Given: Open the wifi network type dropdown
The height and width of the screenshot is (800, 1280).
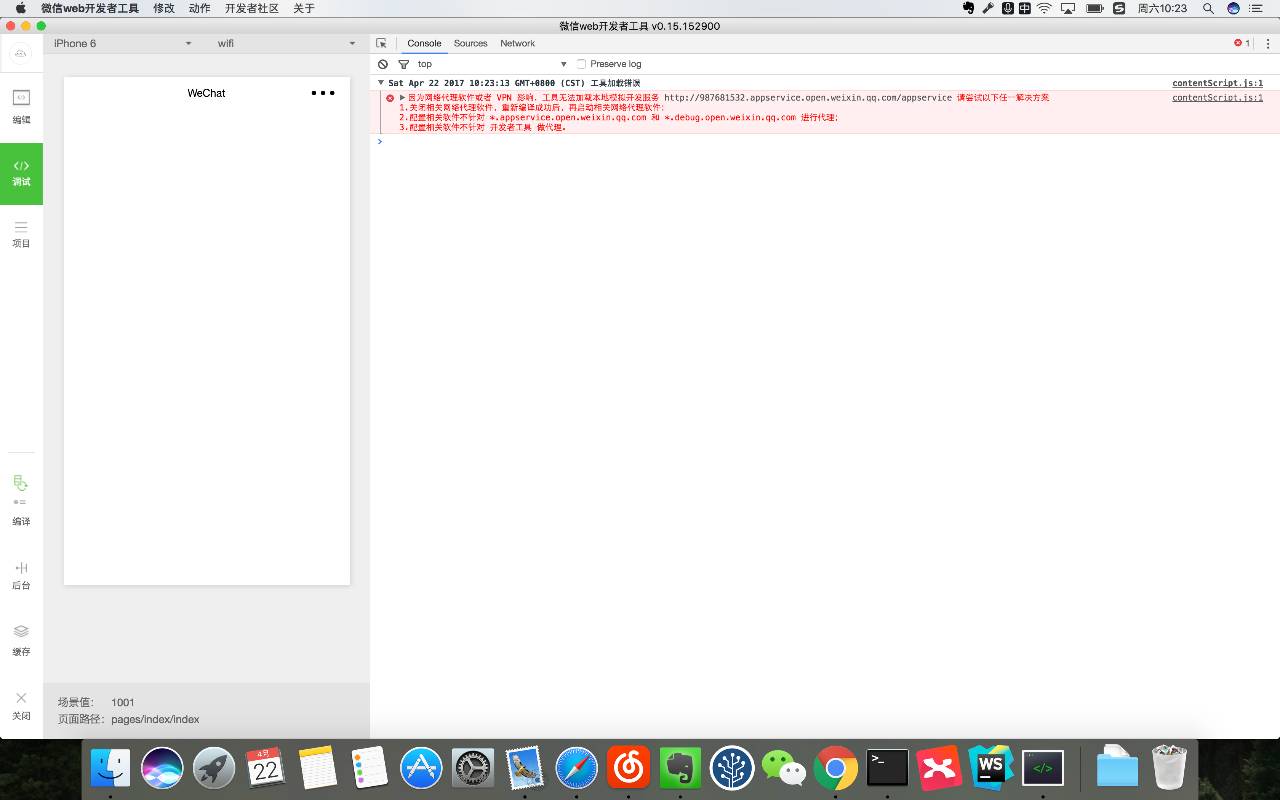Looking at the screenshot, I should click(286, 43).
